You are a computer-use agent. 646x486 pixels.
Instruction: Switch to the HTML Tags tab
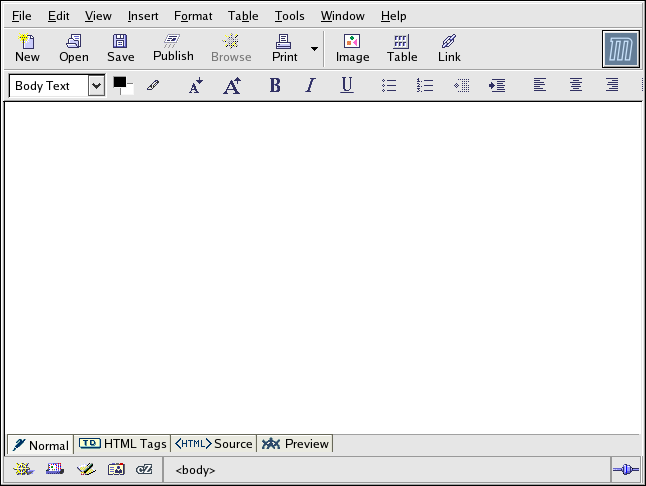click(123, 444)
